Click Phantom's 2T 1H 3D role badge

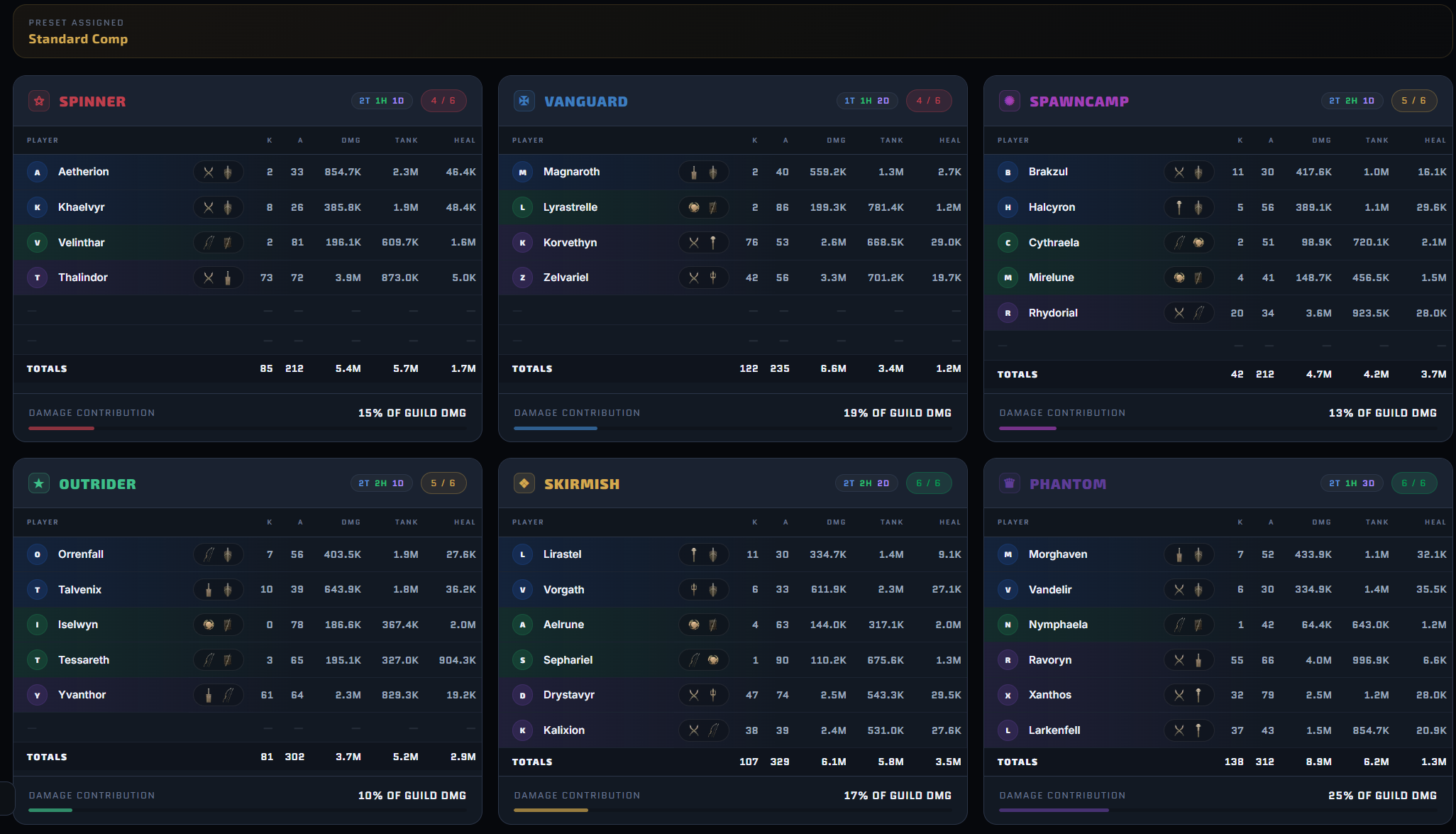point(1352,483)
